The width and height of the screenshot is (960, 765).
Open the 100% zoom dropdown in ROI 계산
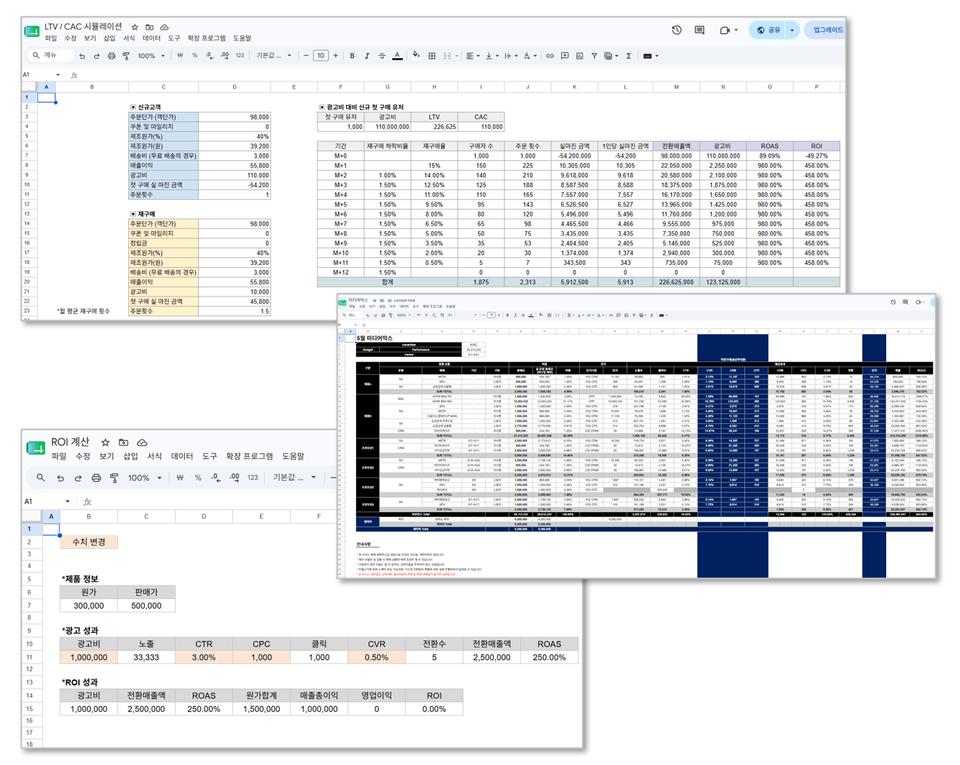click(144, 477)
